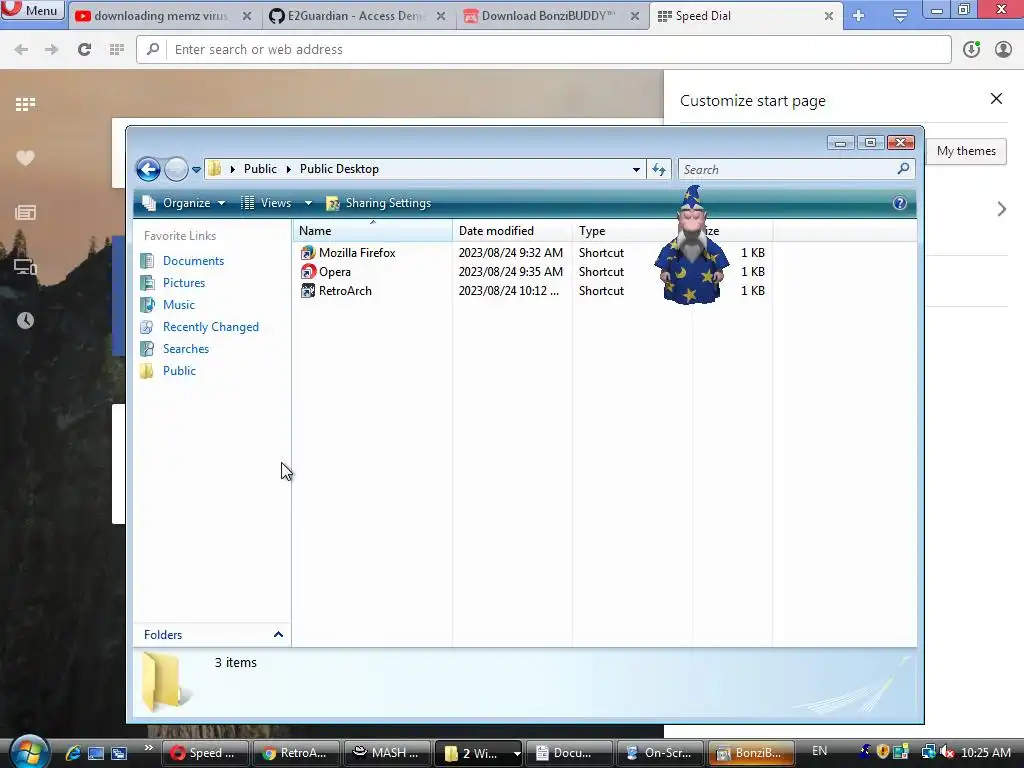The height and width of the screenshot is (768, 1024).
Task: Focus the Opera search or web address field
Action: pyautogui.click(x=543, y=49)
